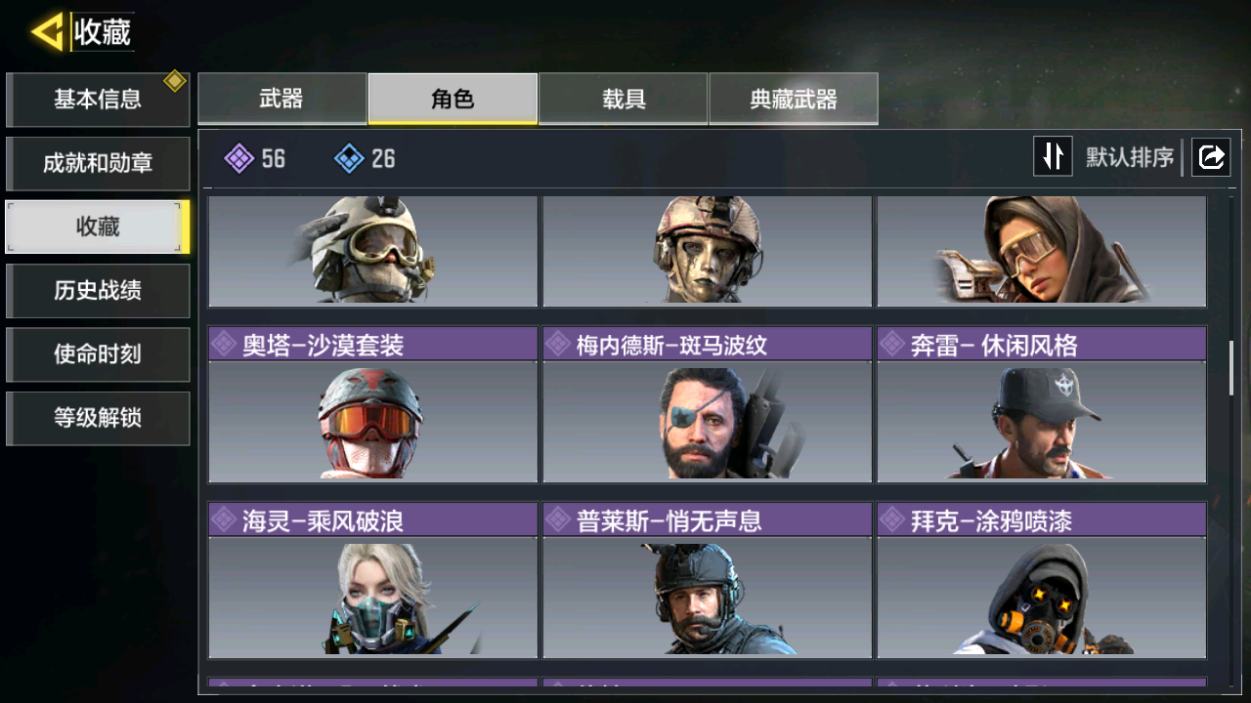Select 使命时刻 in the sidebar
1251x703 pixels.
click(x=98, y=355)
